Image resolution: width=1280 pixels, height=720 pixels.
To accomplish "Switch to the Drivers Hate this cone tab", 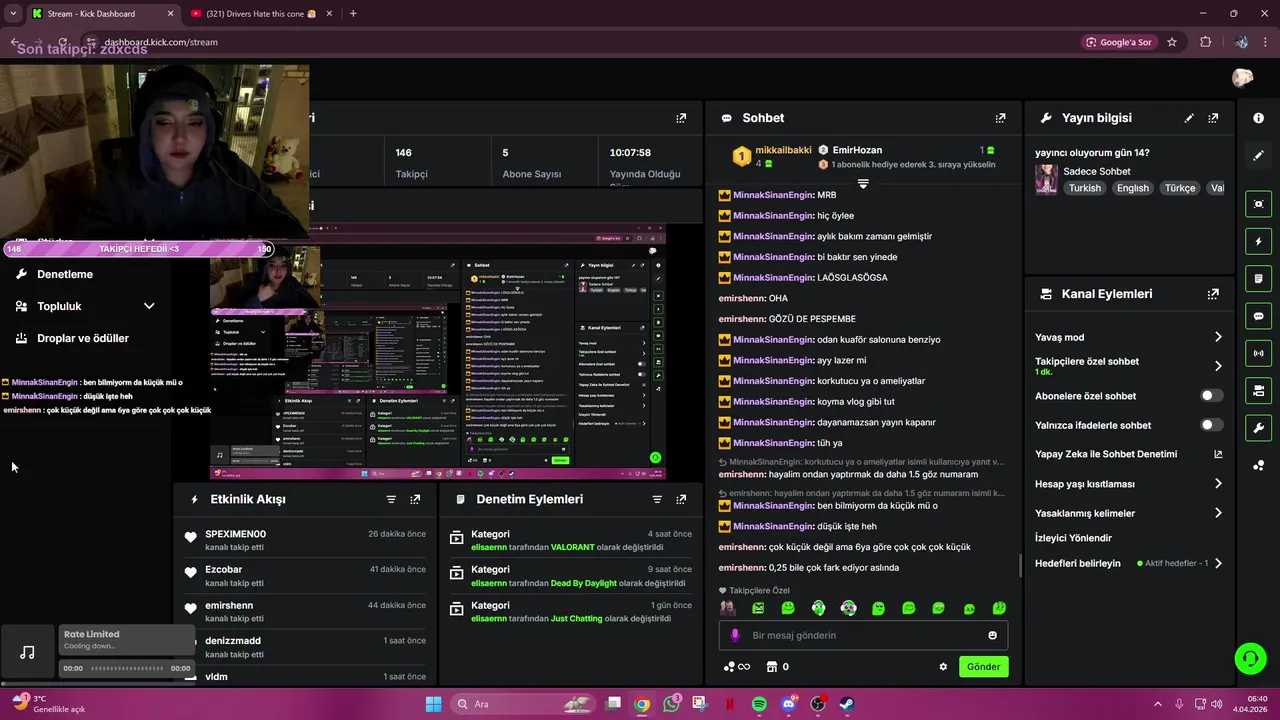I will coord(261,14).
